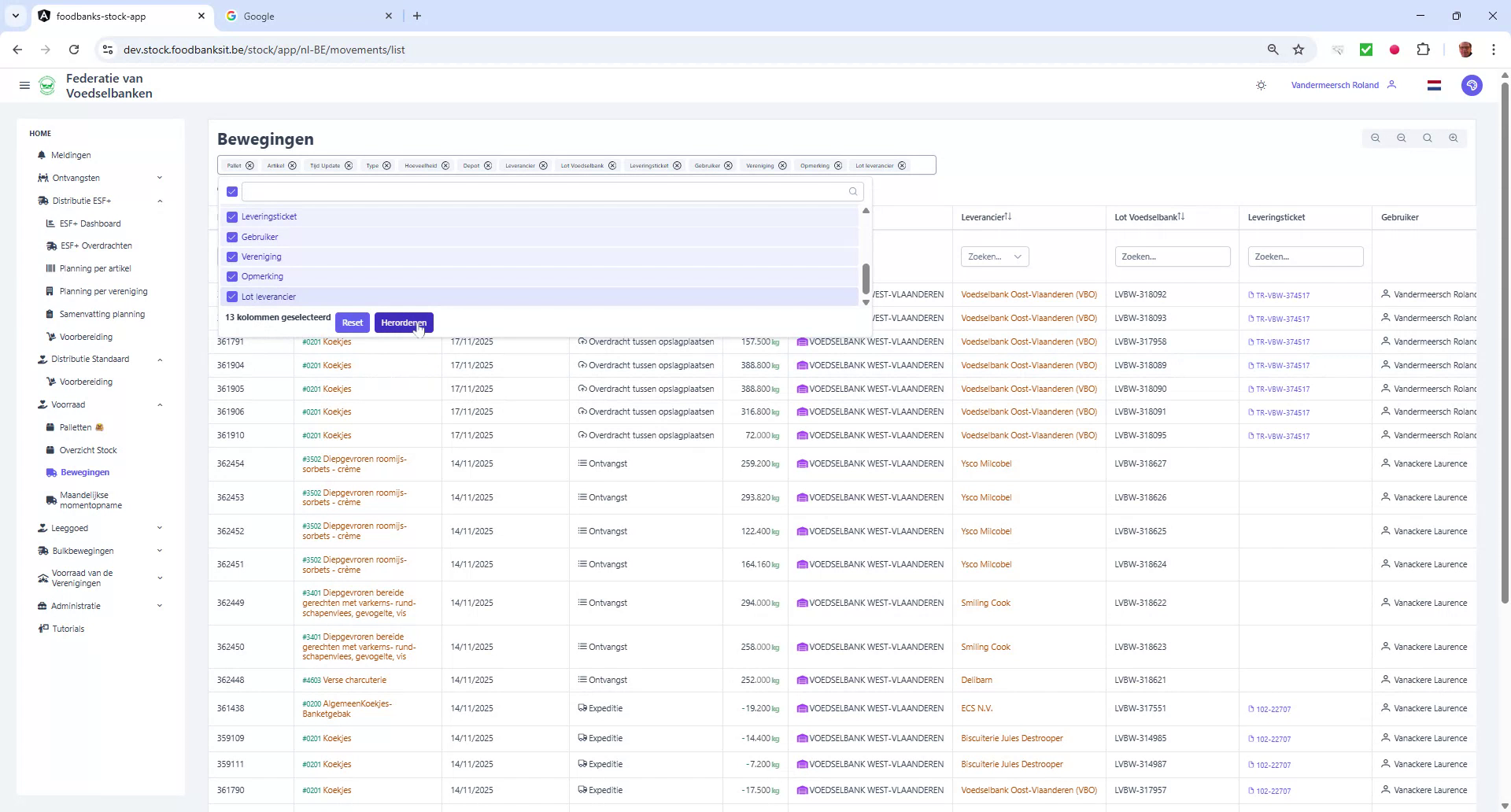Open the Leverancier search dropdown
Viewport: 1511px width, 812px height.
click(994, 256)
